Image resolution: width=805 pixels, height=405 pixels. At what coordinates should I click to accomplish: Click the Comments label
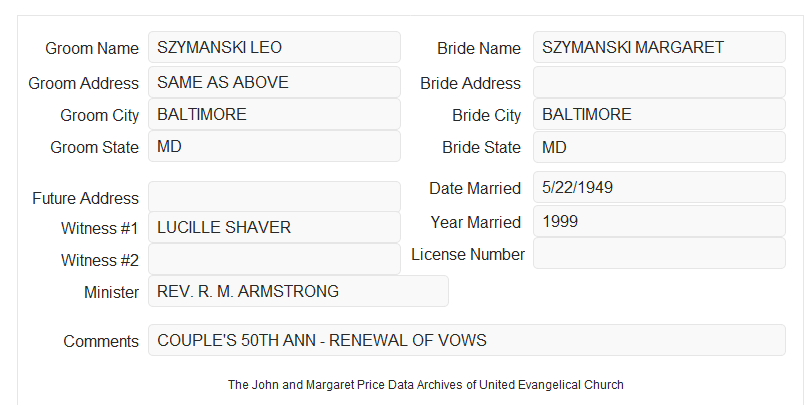point(101,341)
